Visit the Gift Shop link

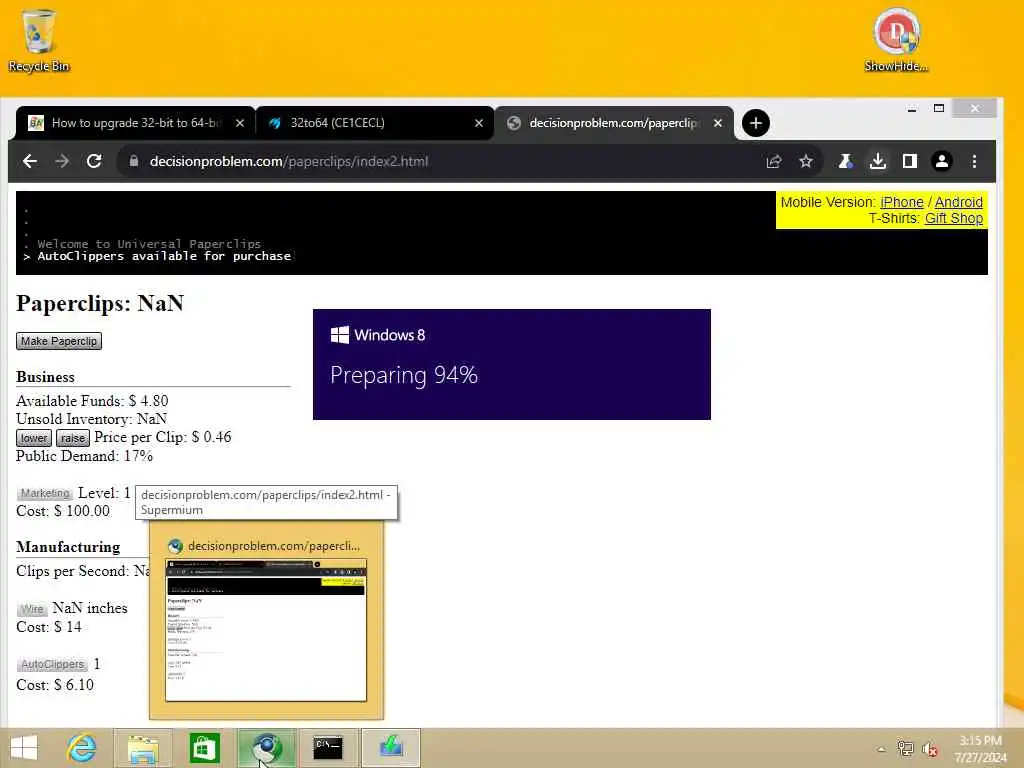[x=953, y=218]
